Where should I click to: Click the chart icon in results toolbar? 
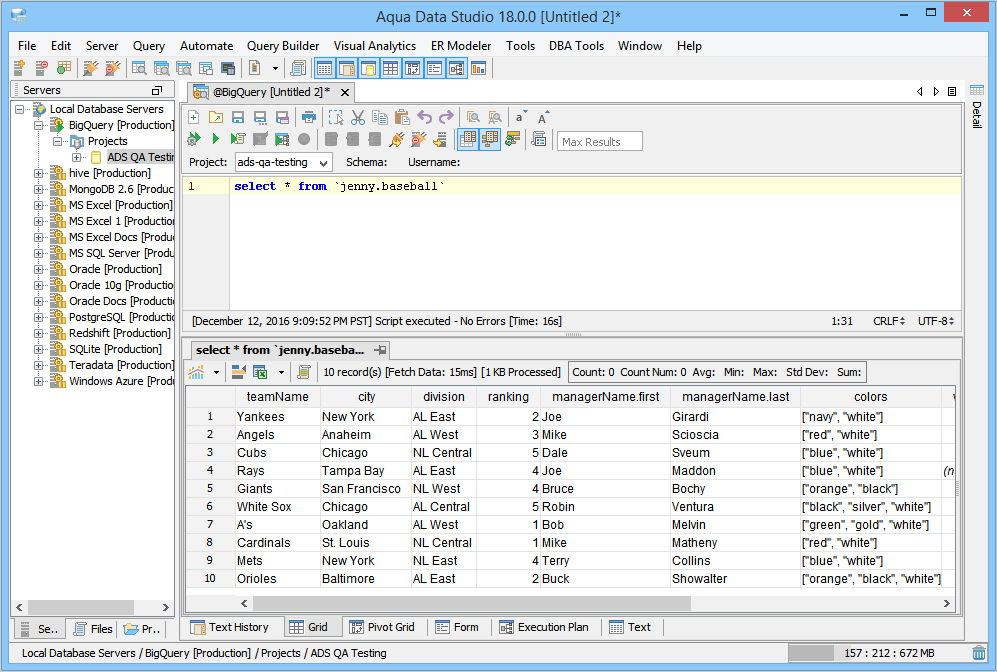coord(196,372)
